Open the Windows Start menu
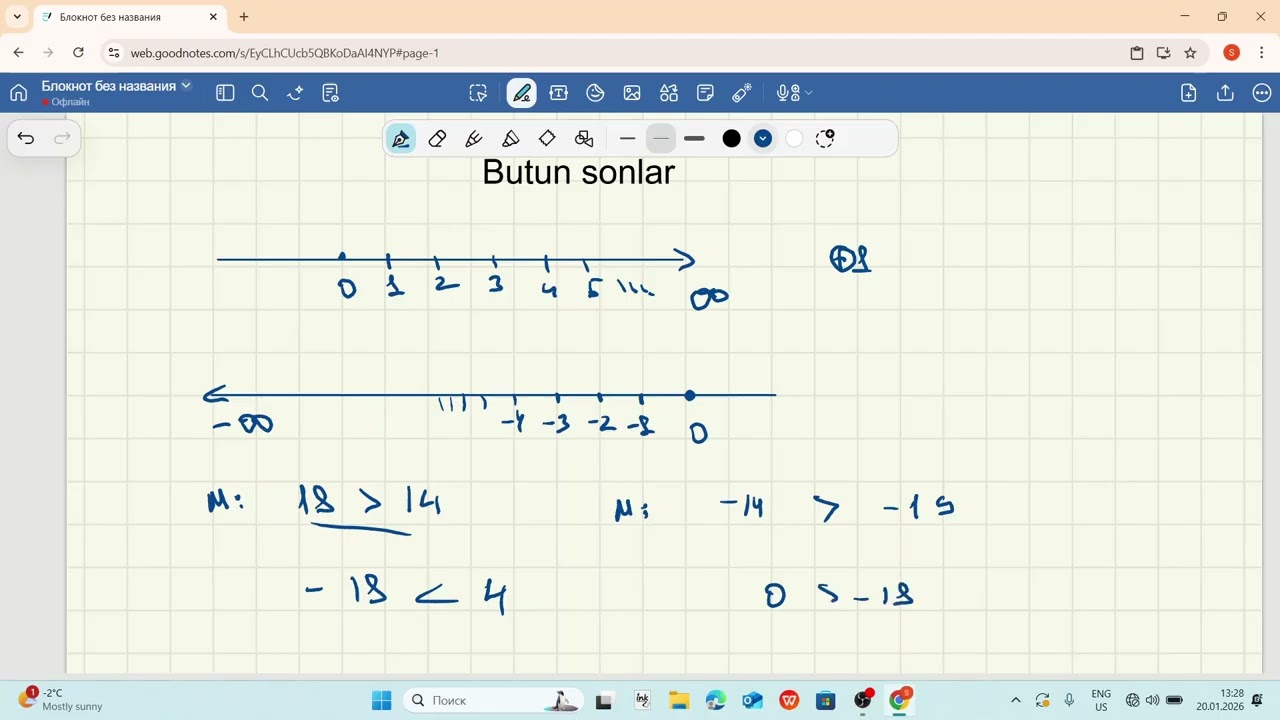The image size is (1280, 720). [382, 700]
